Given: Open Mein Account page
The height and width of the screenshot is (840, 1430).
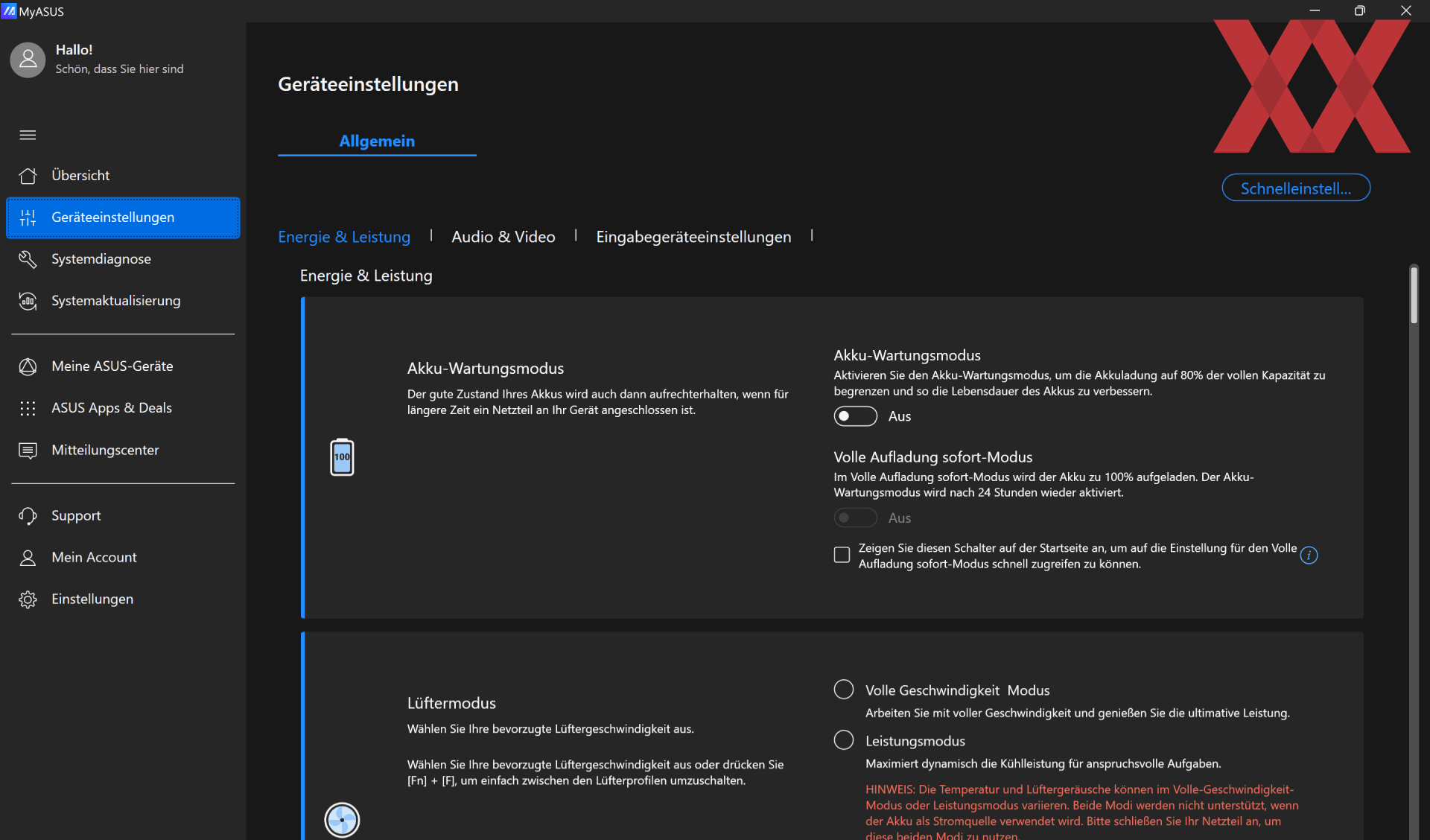Looking at the screenshot, I should pos(123,558).
